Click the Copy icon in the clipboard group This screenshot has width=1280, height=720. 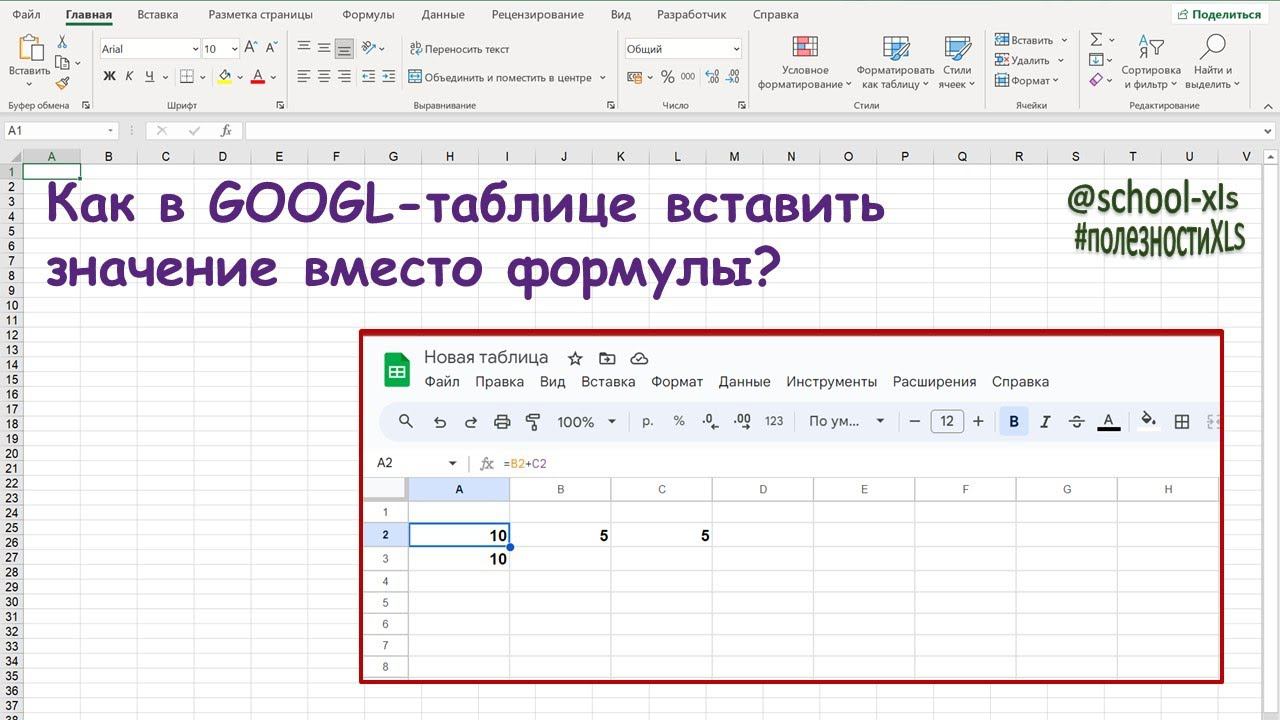point(62,63)
